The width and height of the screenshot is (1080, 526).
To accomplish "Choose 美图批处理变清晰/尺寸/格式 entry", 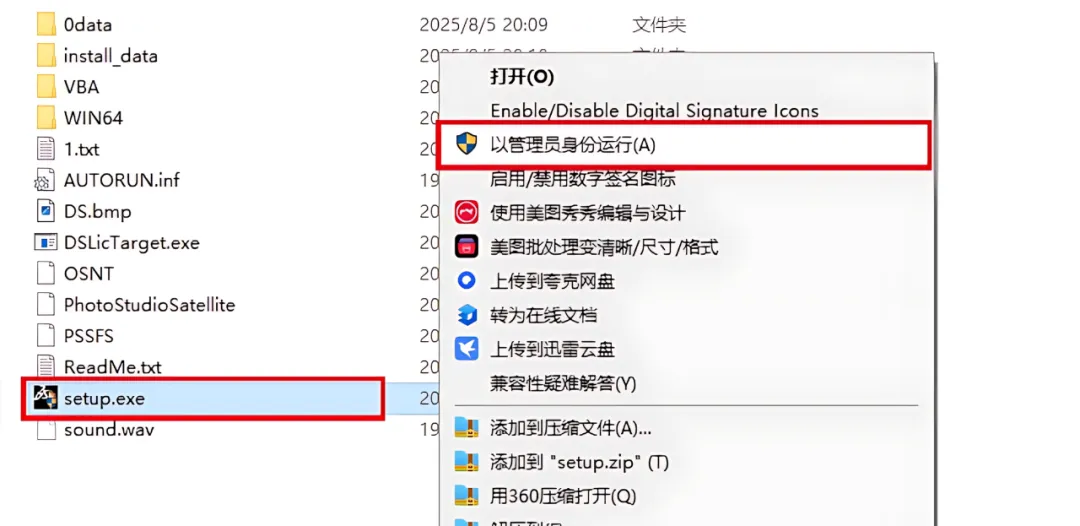I will click(604, 246).
